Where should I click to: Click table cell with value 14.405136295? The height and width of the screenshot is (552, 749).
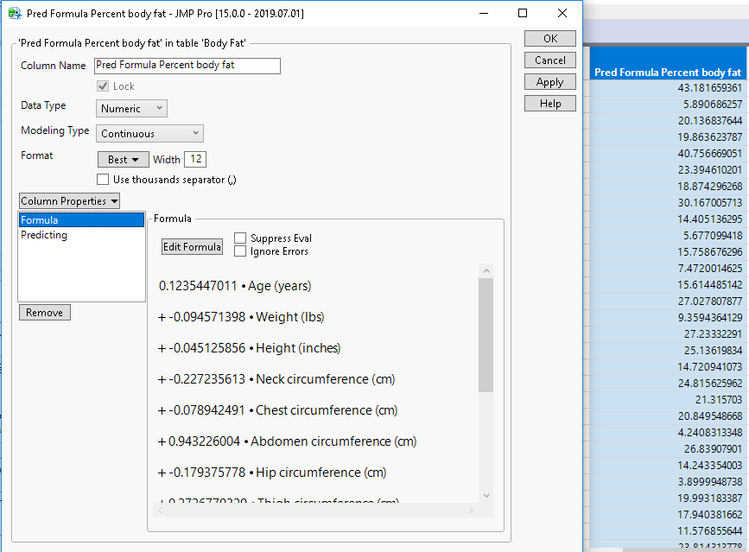tap(667, 219)
